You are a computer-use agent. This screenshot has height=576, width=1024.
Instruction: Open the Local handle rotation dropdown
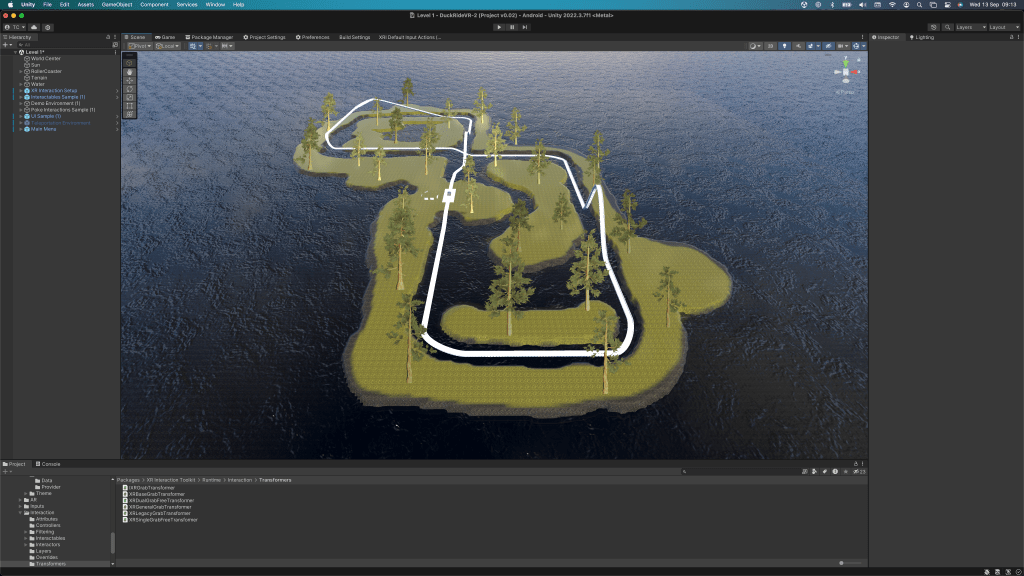pos(166,45)
